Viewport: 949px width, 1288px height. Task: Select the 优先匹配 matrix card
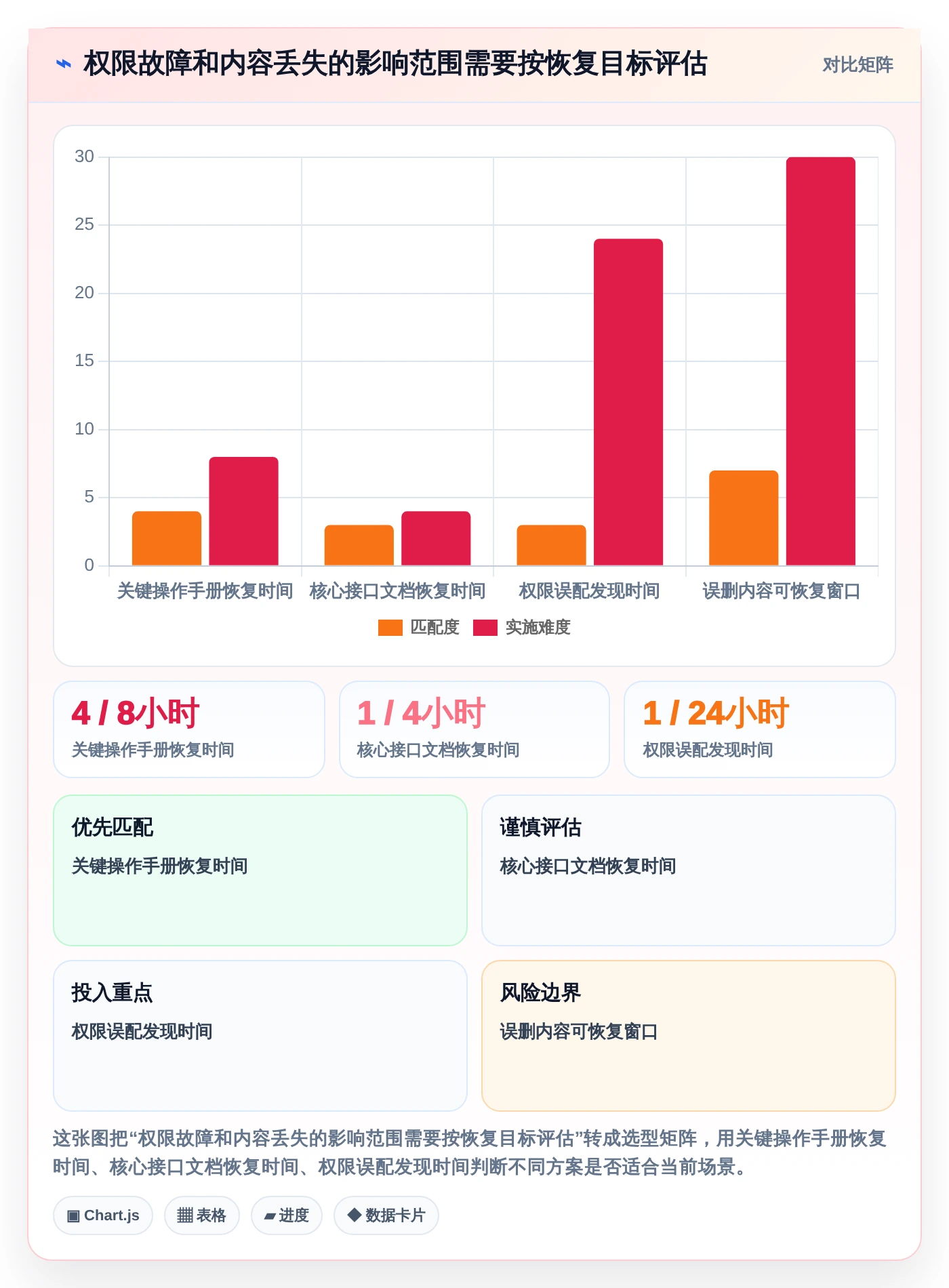[260, 870]
